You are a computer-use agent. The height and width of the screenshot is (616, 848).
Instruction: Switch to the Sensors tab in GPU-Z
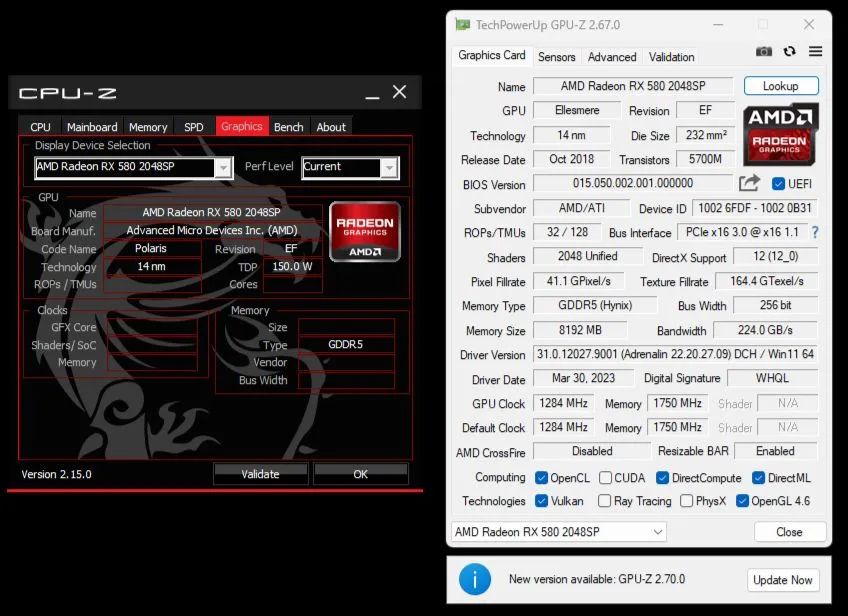[556, 57]
